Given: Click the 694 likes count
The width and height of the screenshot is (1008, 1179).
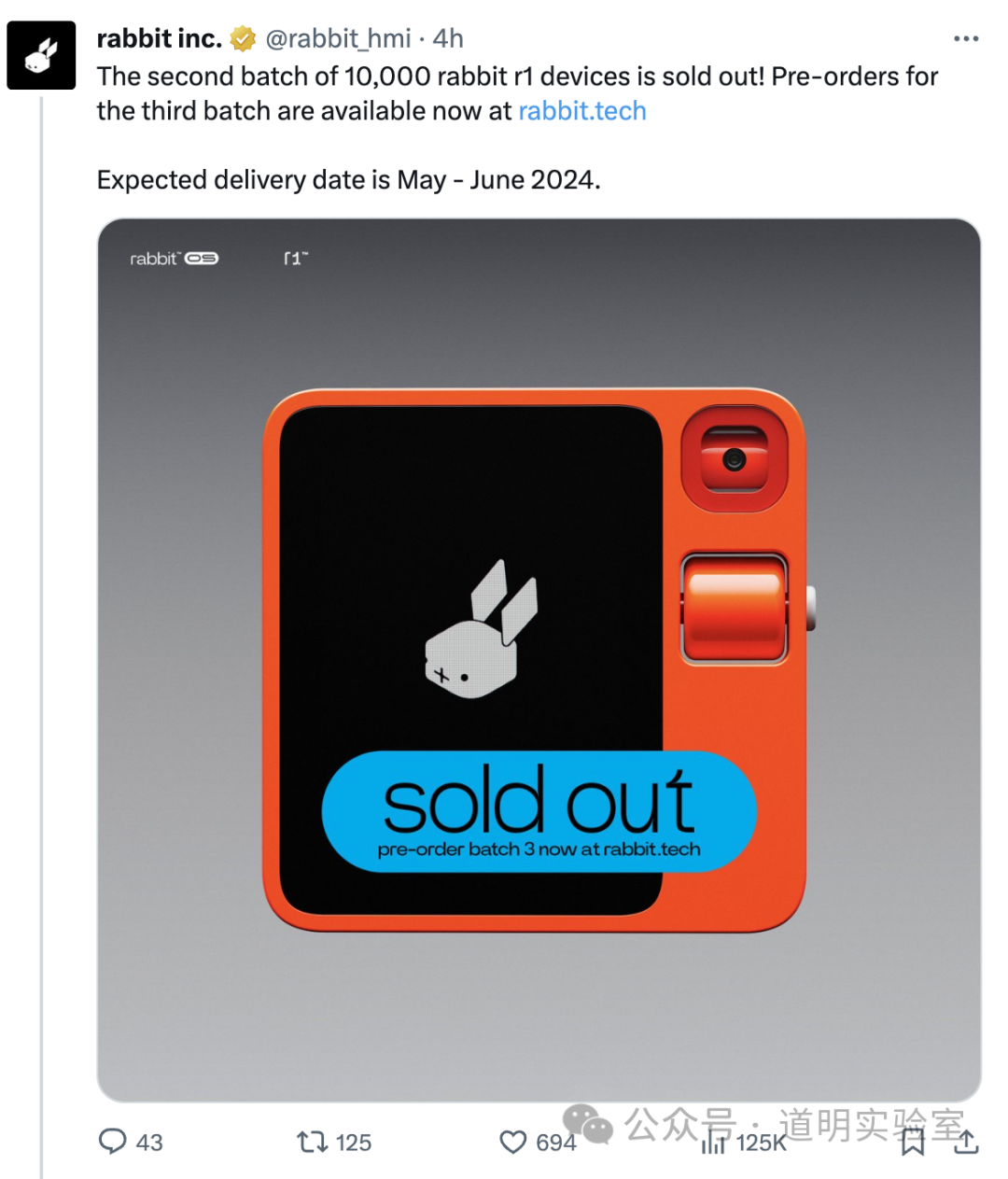Looking at the screenshot, I should [555, 1143].
